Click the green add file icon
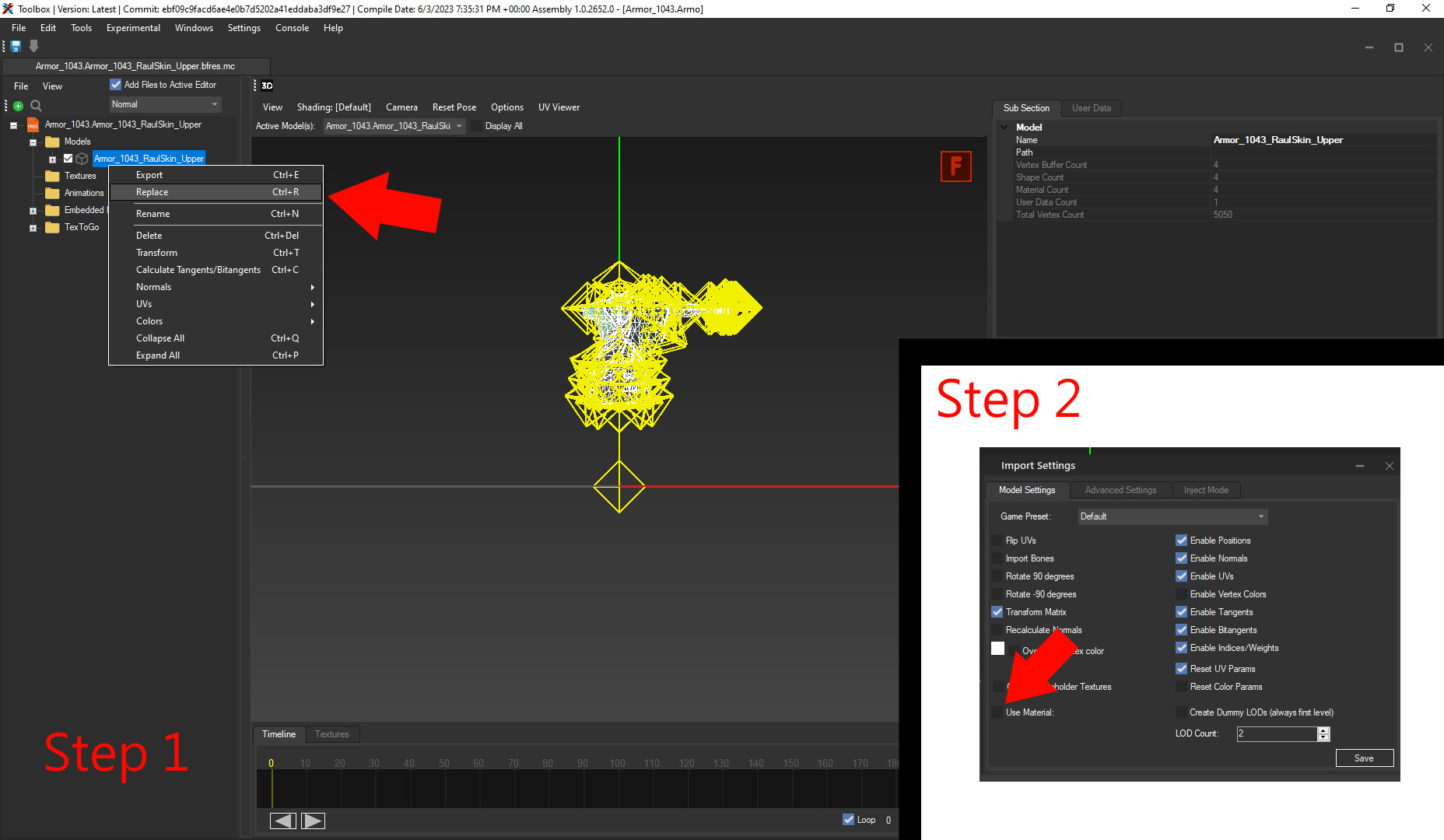 pyautogui.click(x=19, y=106)
